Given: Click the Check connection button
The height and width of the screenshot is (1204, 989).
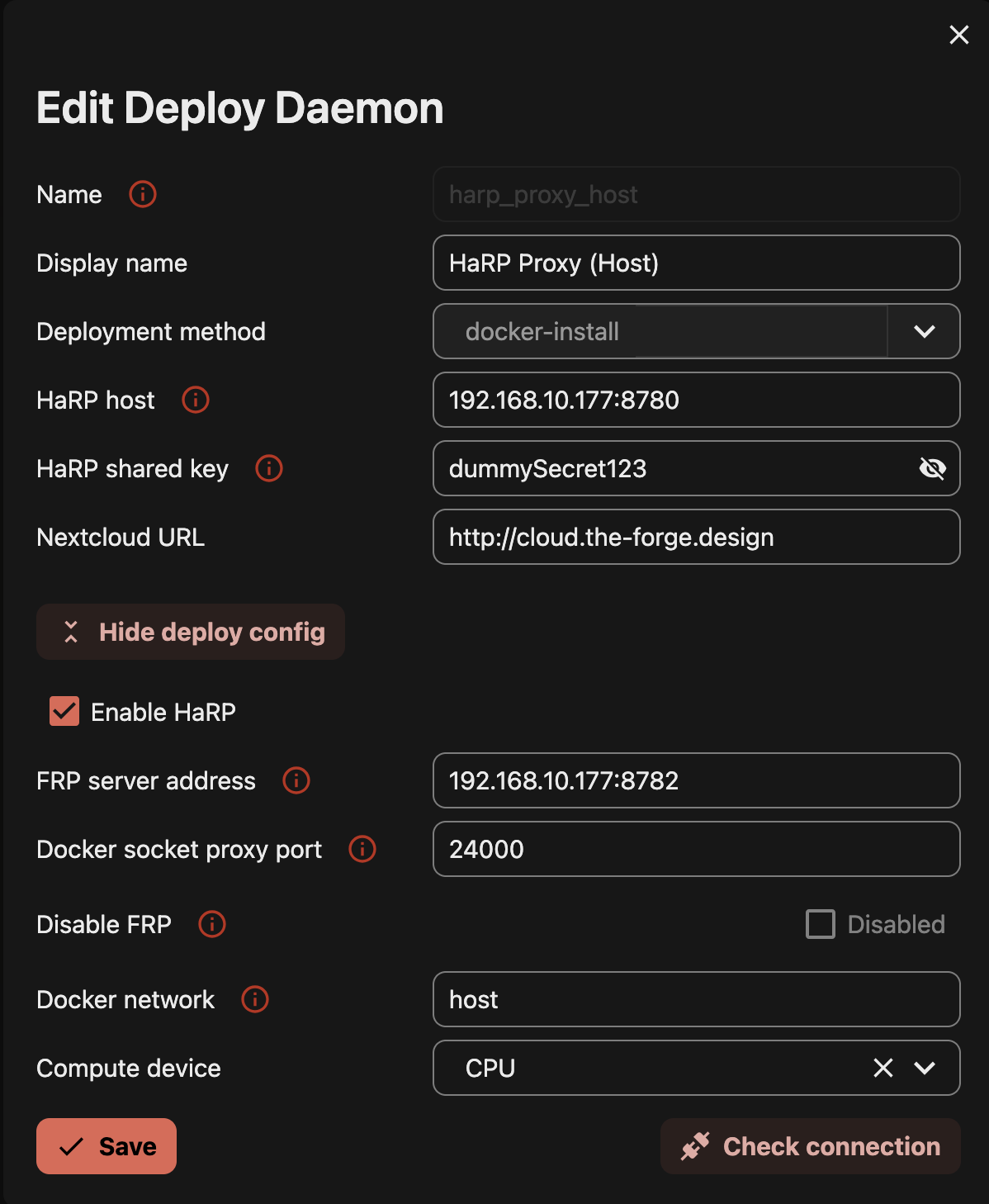Looking at the screenshot, I should pyautogui.click(x=811, y=1146).
